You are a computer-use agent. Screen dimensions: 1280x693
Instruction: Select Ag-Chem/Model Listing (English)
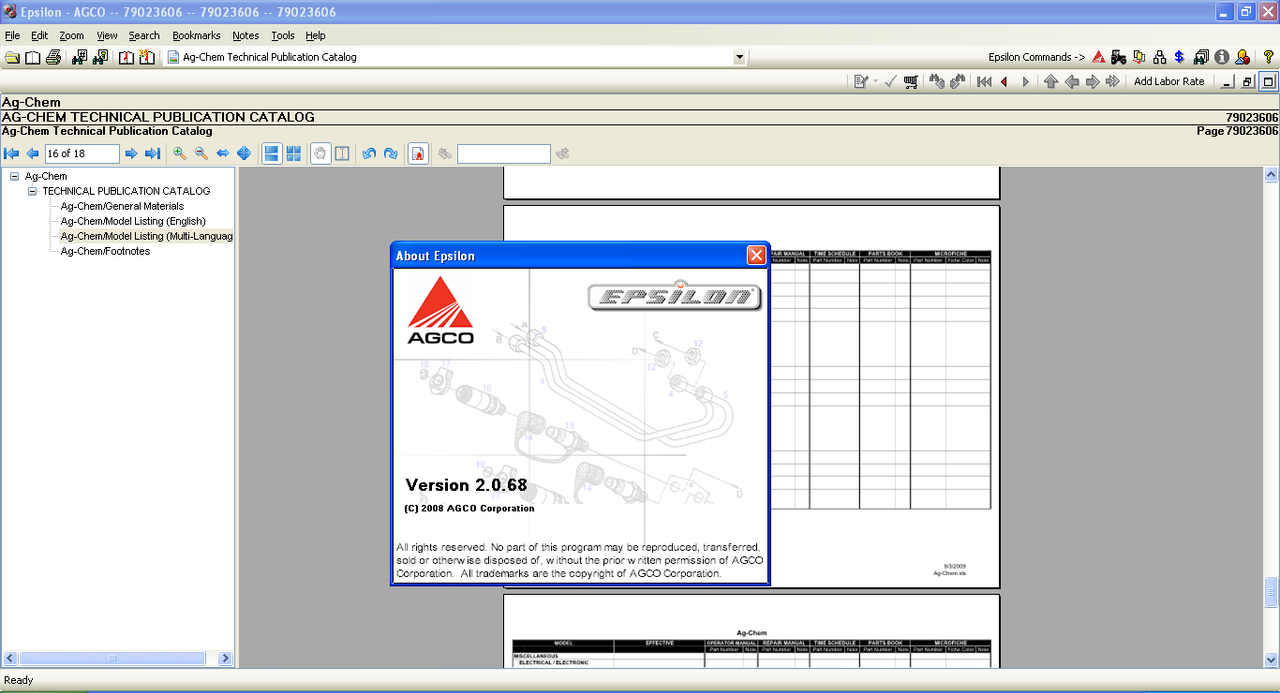point(133,221)
